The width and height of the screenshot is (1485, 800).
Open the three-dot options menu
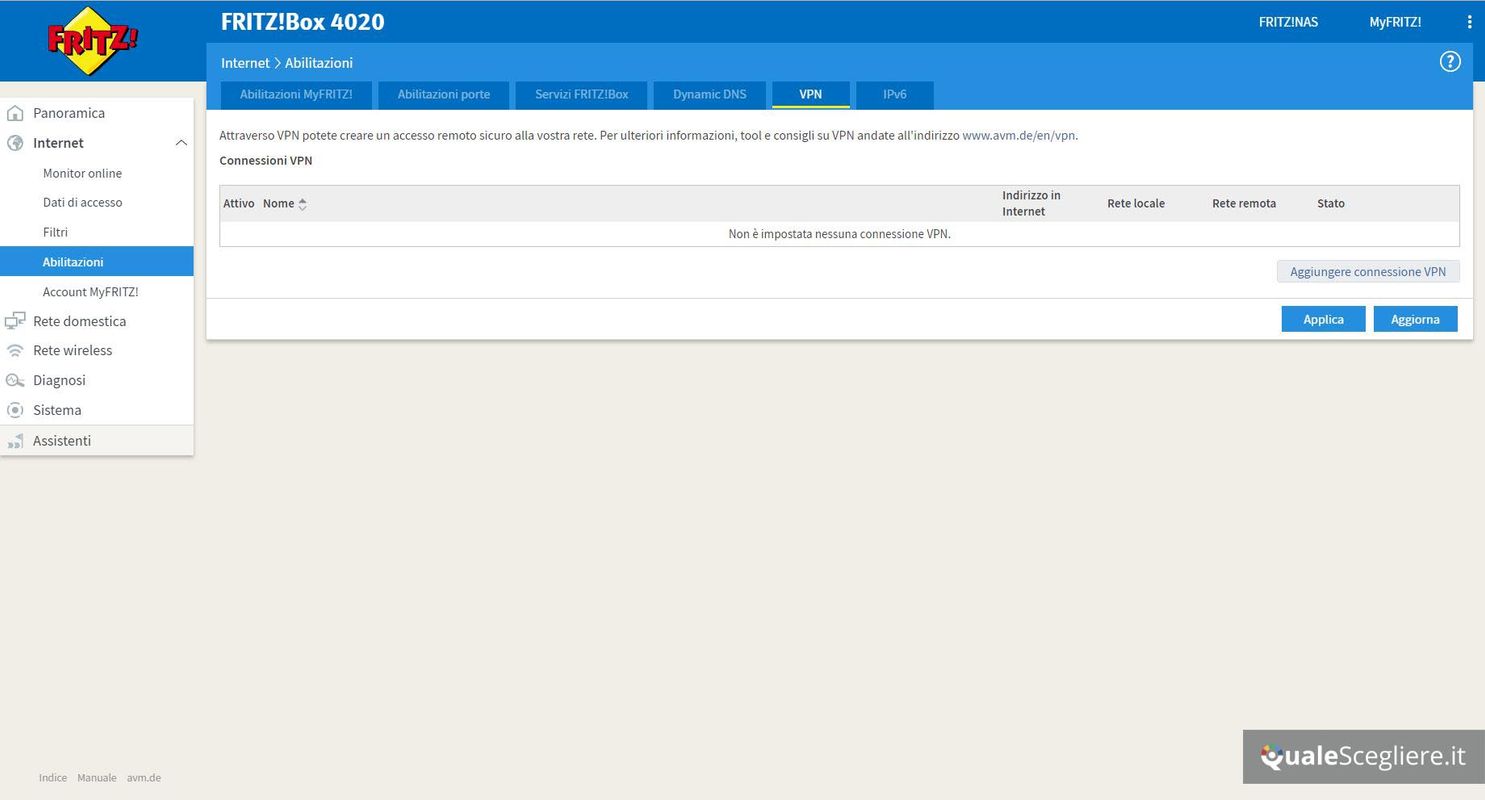click(x=1469, y=22)
